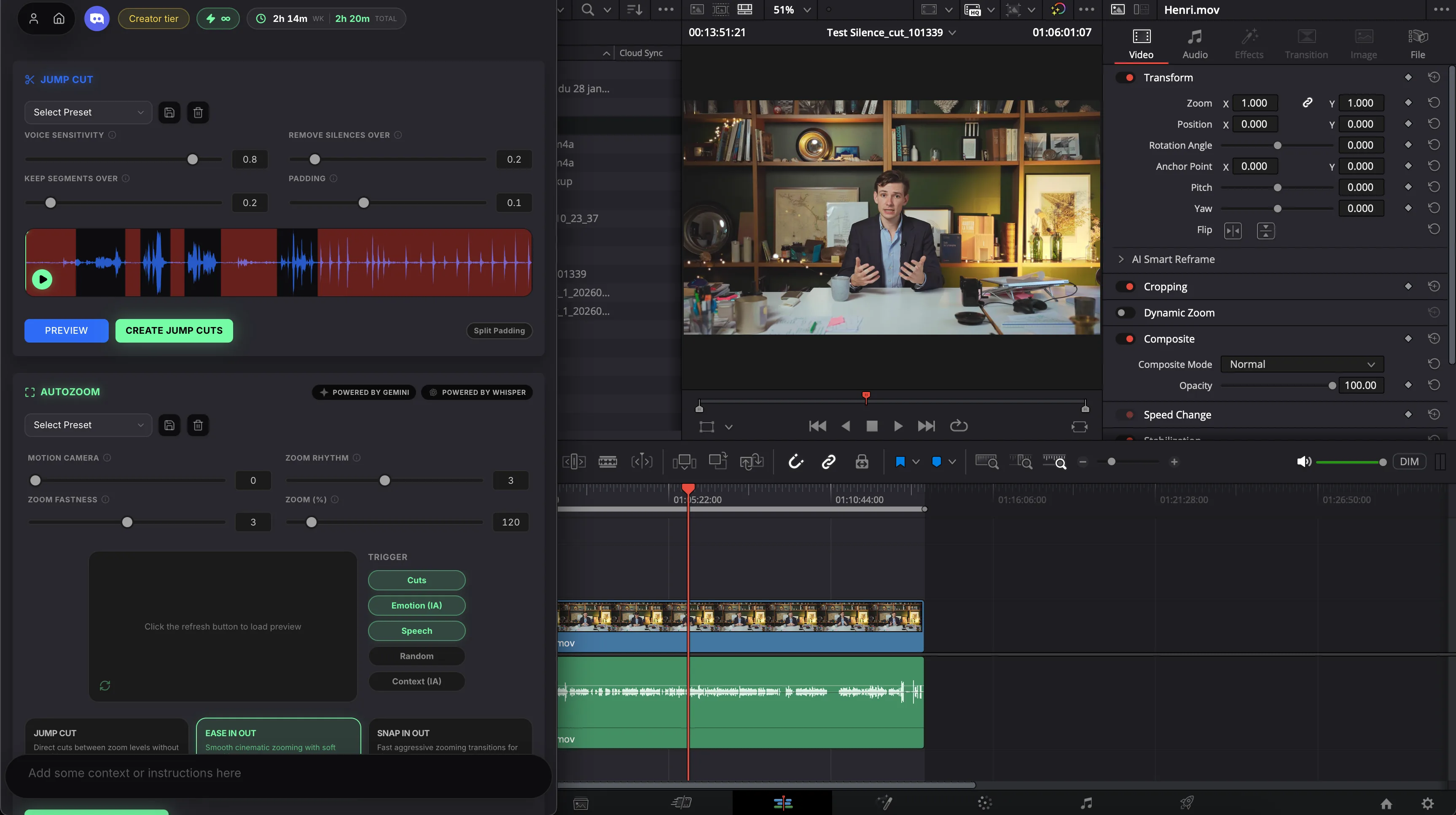
Task: Select SNAP IN OUT zoom style
Action: click(450, 737)
